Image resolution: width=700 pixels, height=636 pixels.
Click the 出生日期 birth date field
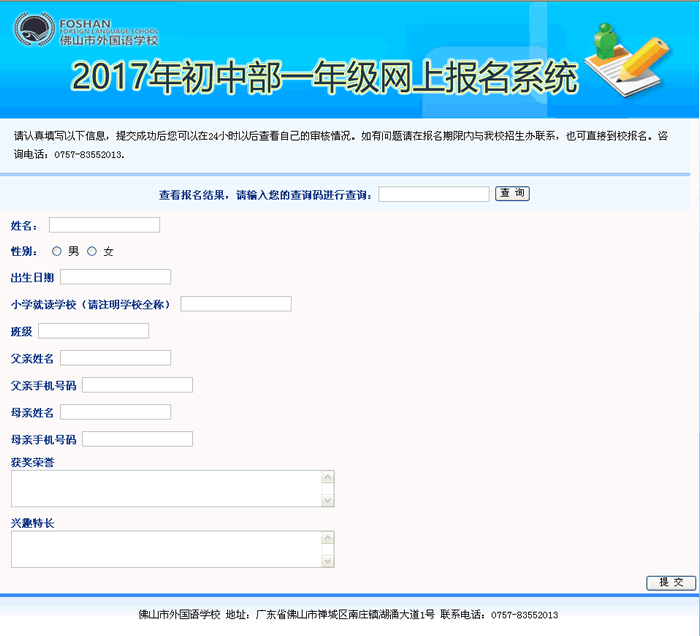click(x=115, y=277)
